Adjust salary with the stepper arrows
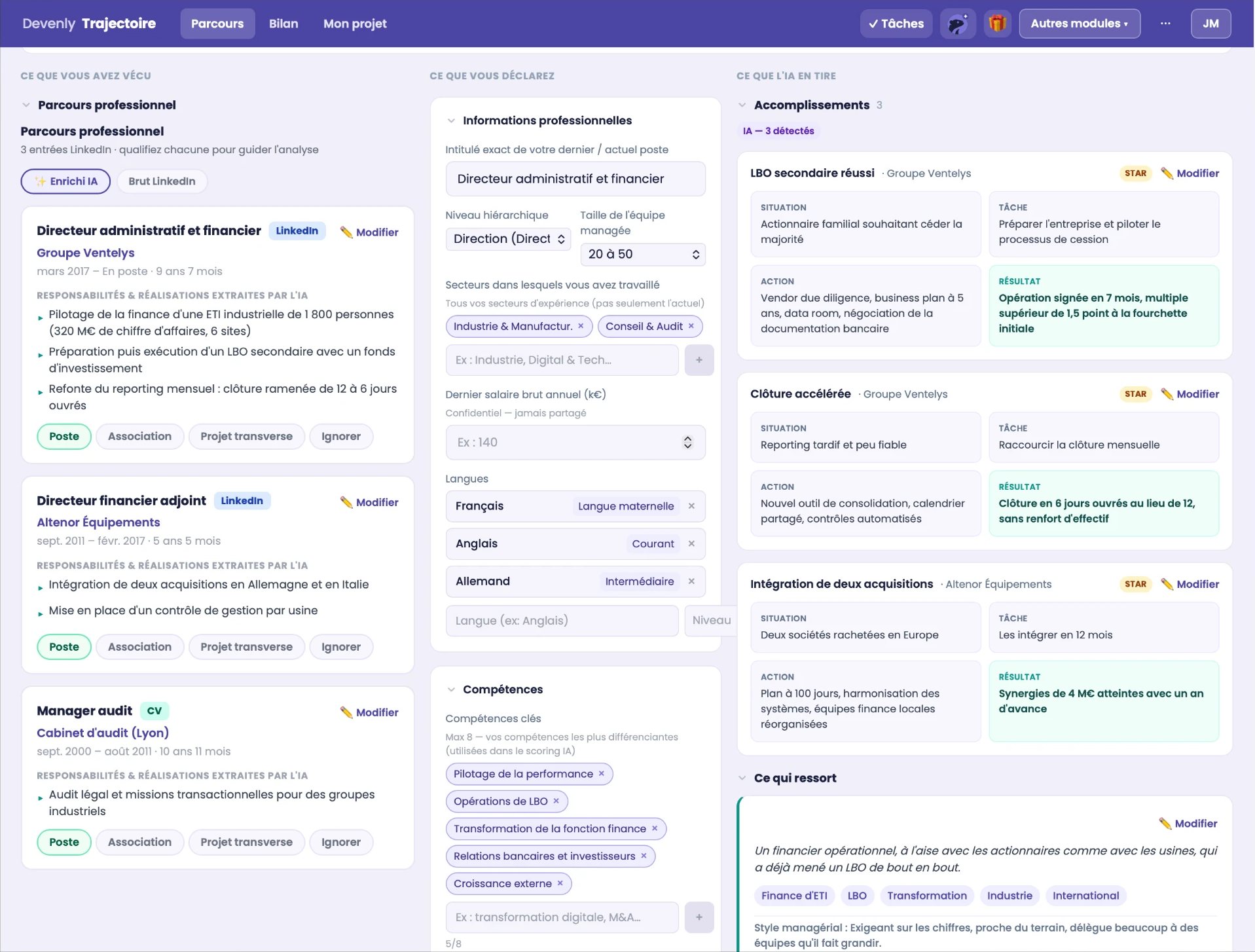Viewport: 1255px width, 952px height. pyautogui.click(x=687, y=443)
